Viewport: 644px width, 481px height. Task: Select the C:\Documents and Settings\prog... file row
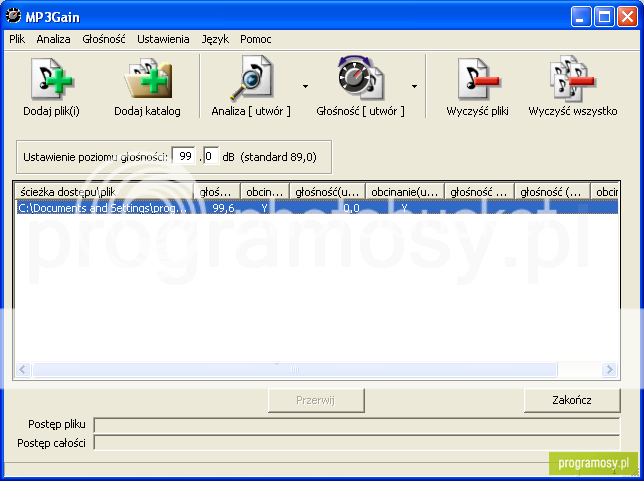[x=317, y=208]
